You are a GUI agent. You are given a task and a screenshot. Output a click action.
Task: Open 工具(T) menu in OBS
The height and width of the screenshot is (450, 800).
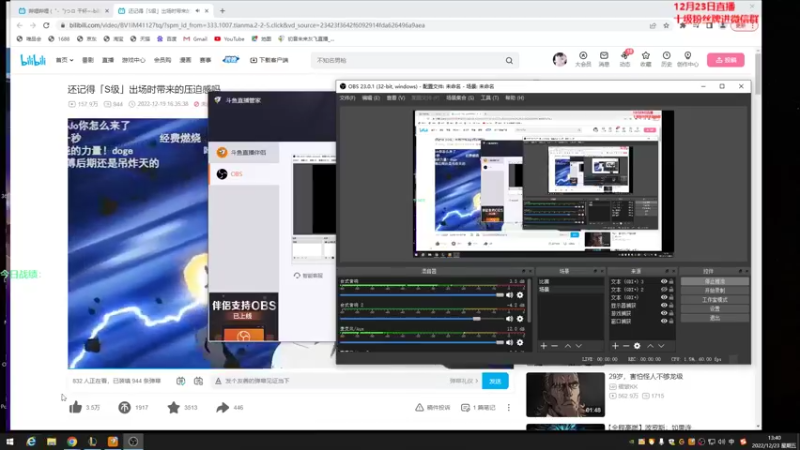click(489, 98)
